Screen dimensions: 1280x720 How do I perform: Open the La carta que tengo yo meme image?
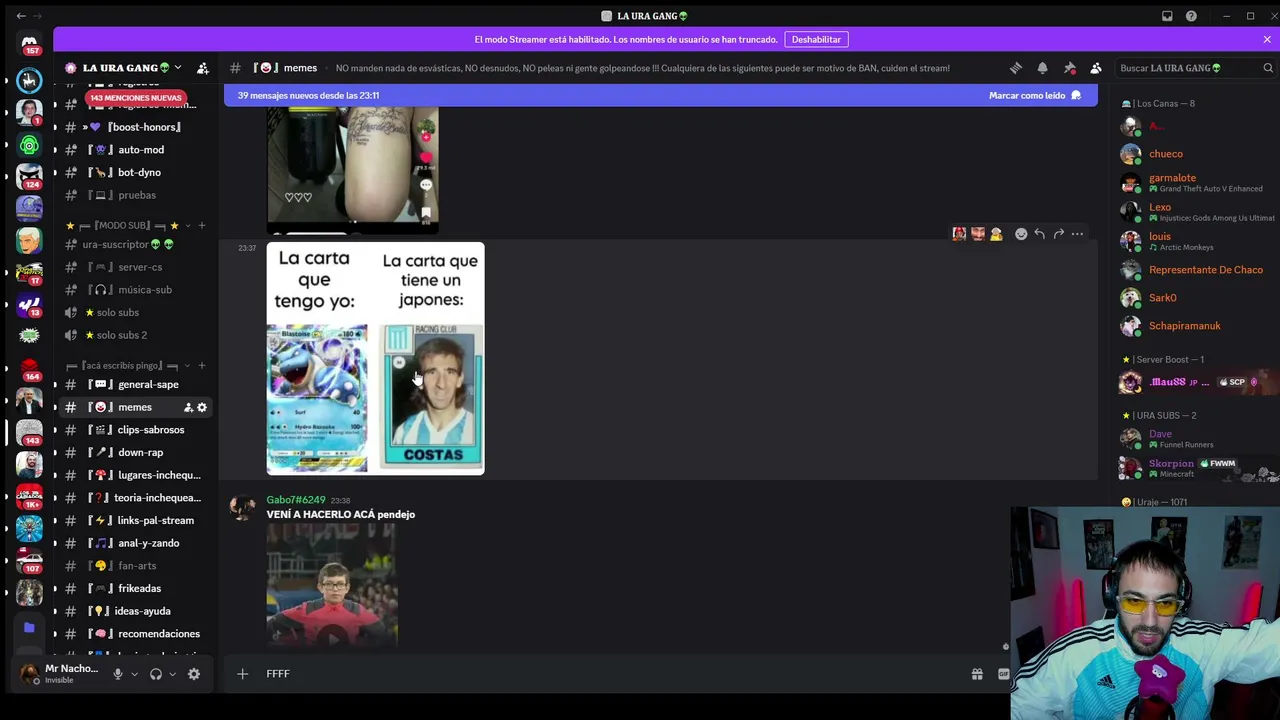[x=375, y=358]
